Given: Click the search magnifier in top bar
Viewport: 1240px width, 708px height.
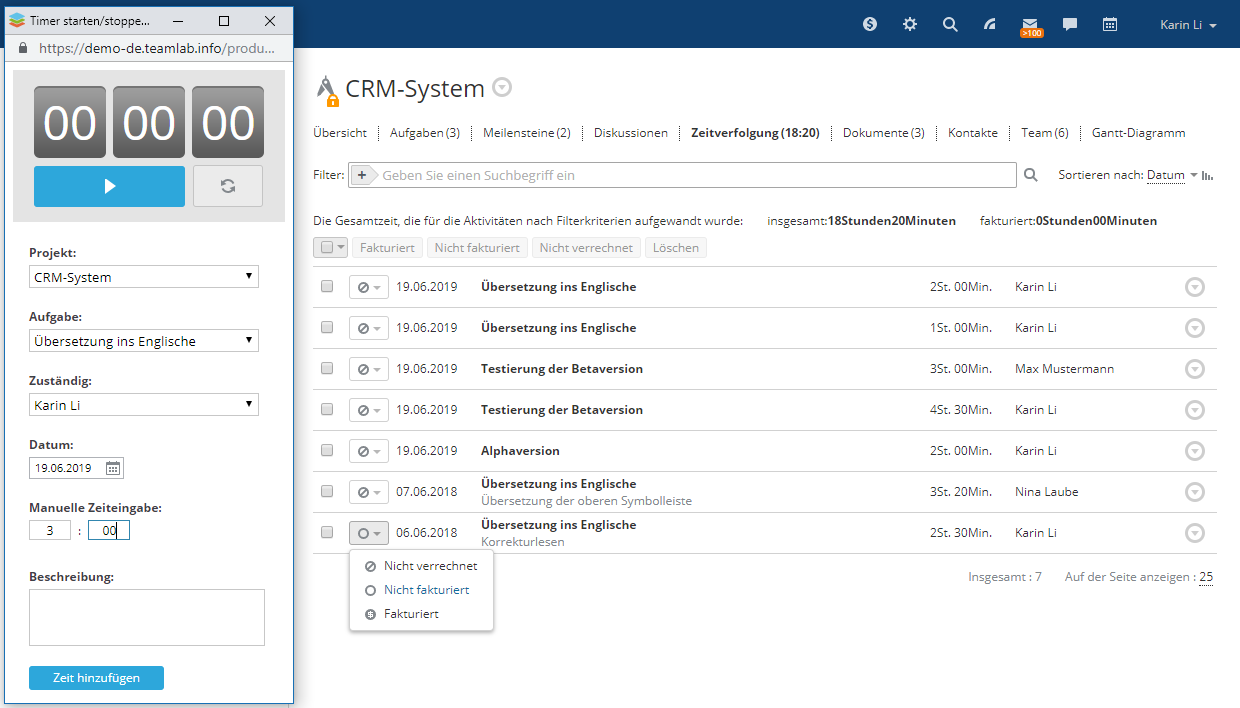Looking at the screenshot, I should pyautogui.click(x=950, y=24).
